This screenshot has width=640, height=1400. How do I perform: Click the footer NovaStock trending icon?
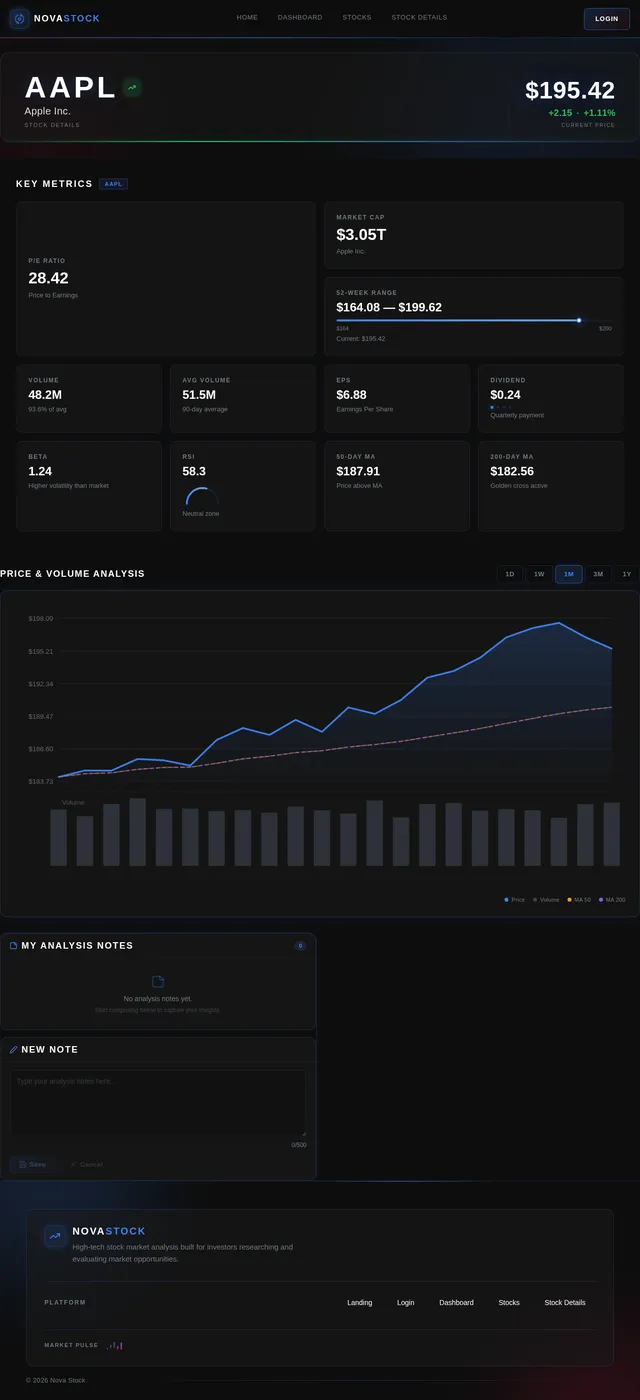(55, 1236)
